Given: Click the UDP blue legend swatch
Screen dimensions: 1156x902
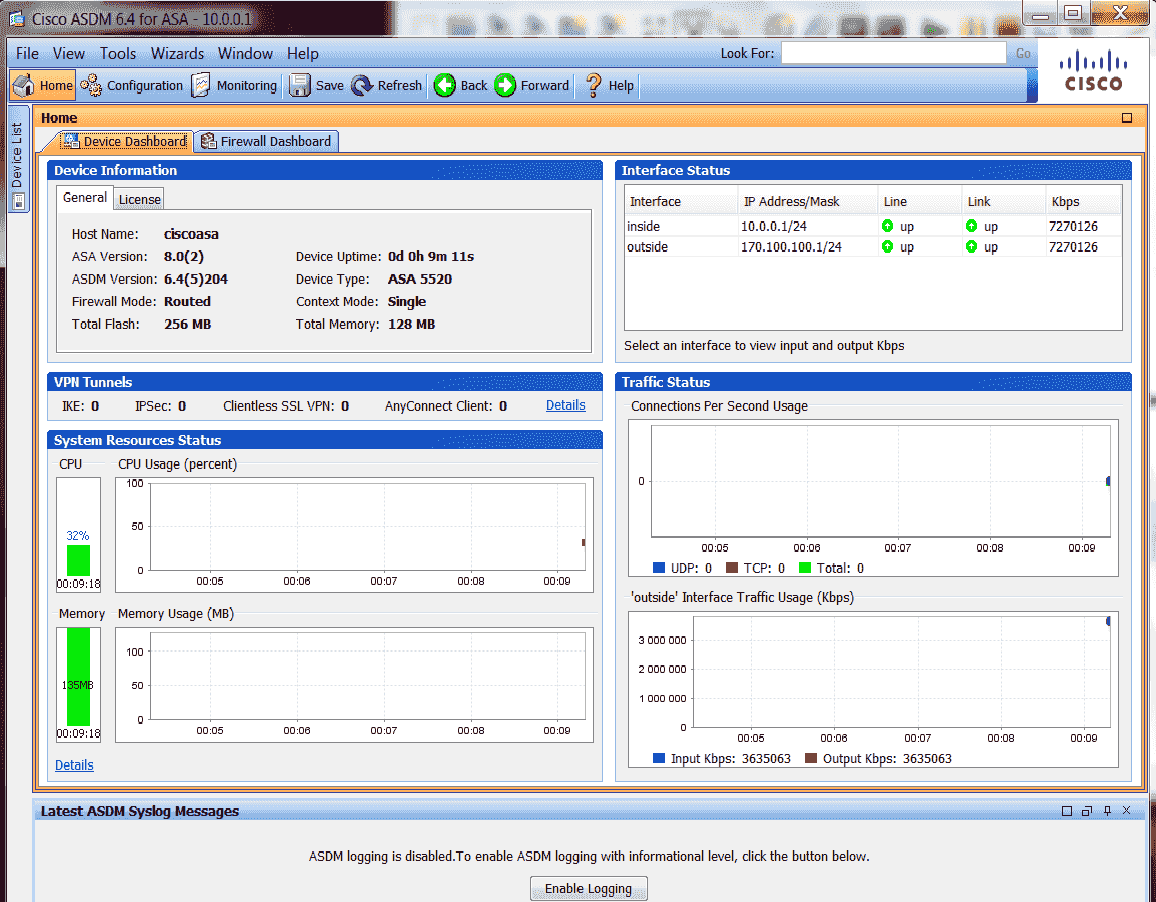Looking at the screenshot, I should [x=659, y=567].
